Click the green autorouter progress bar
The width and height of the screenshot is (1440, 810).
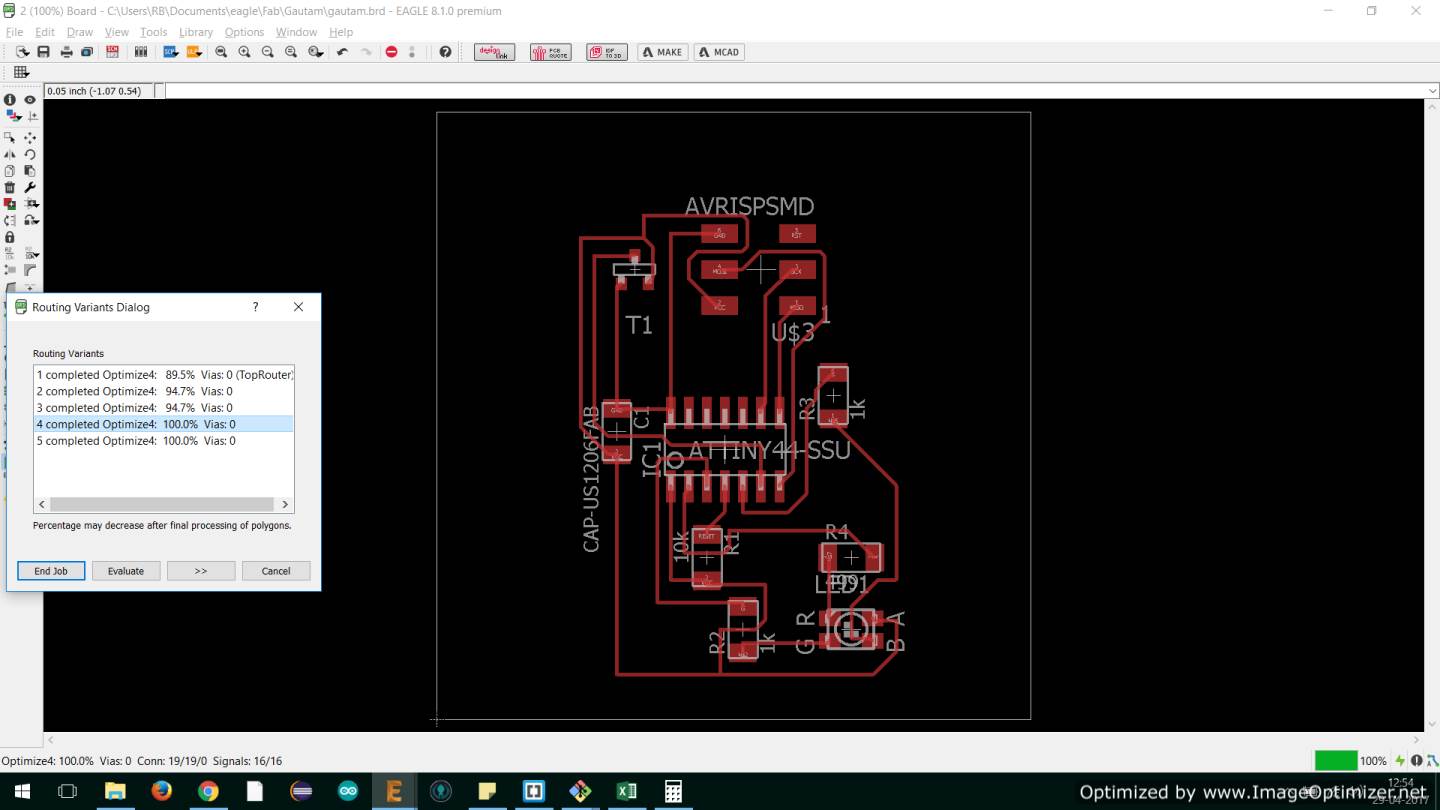(x=1335, y=761)
